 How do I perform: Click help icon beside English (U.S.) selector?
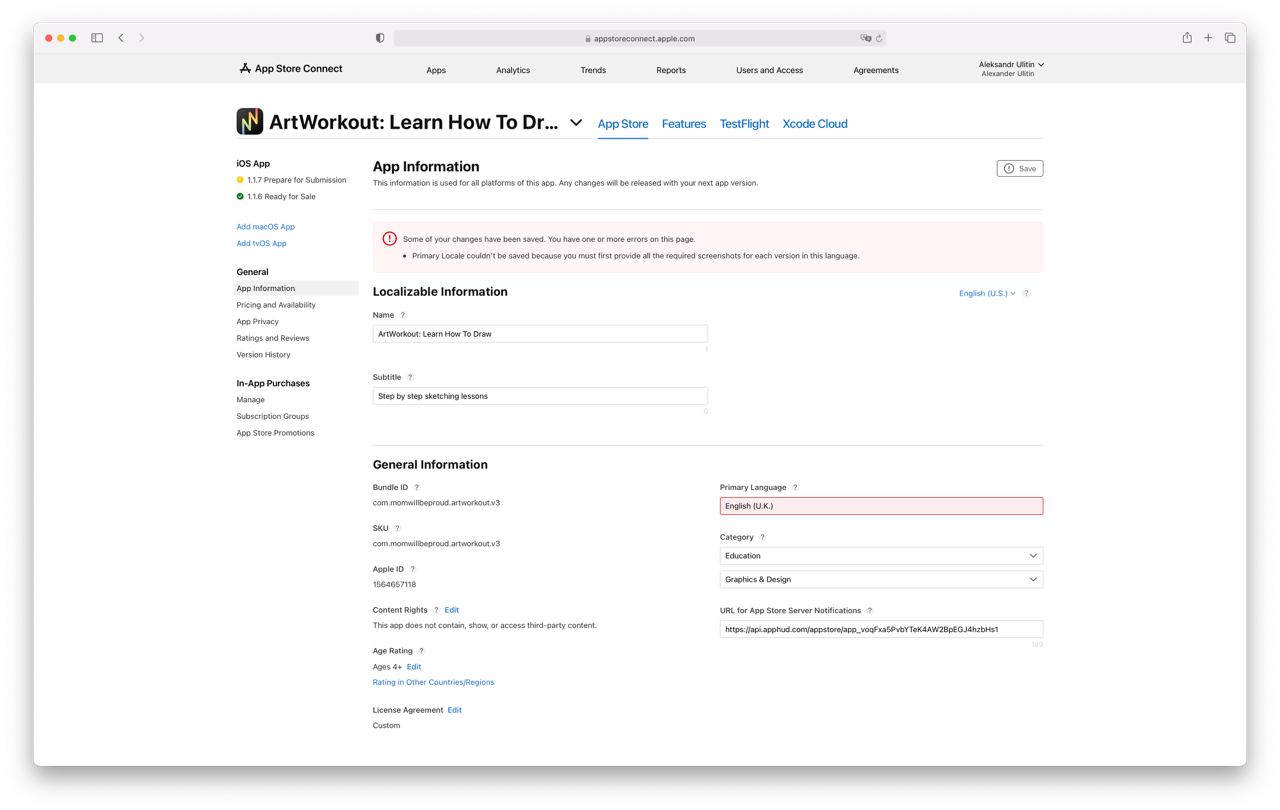(1026, 293)
